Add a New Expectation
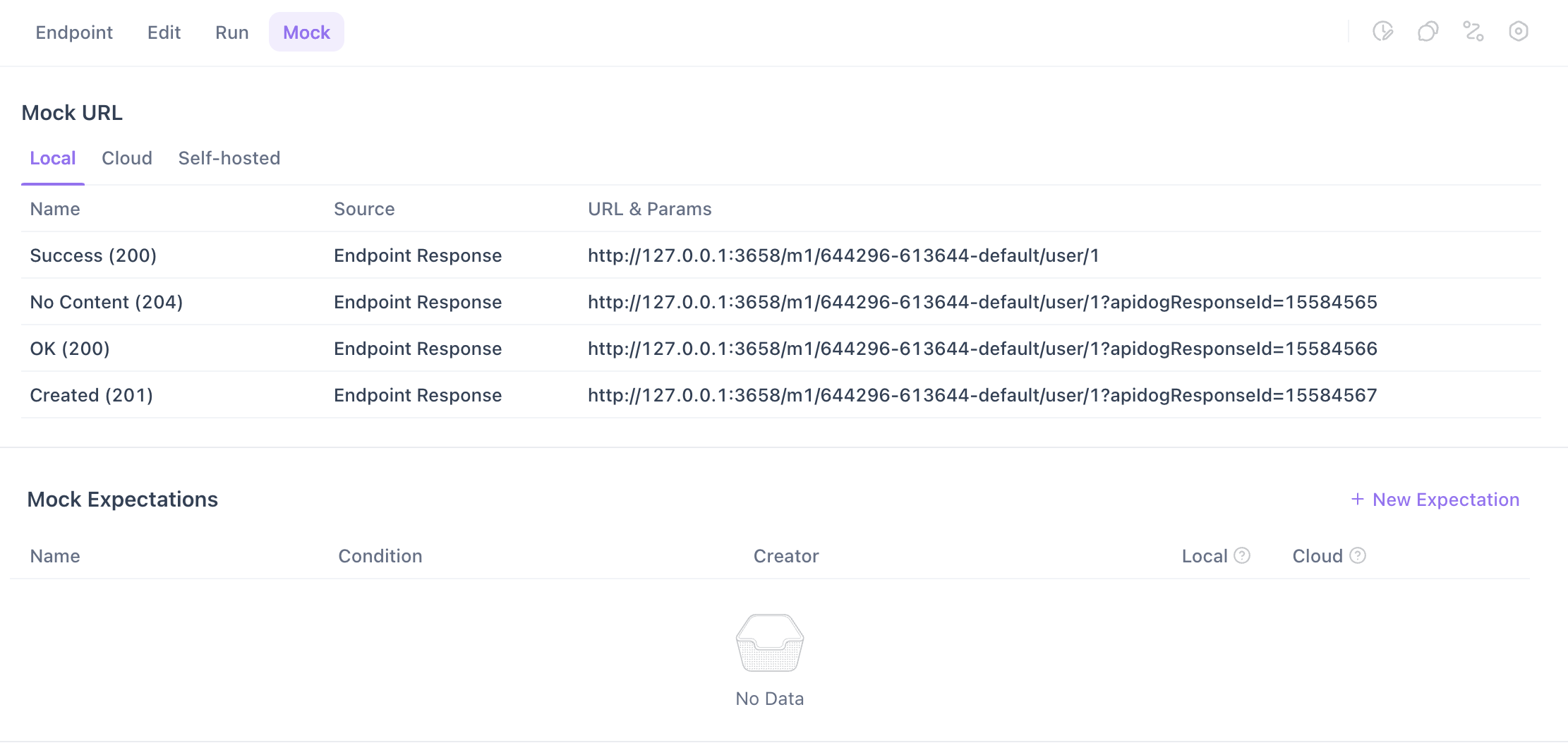1568x755 pixels. [1435, 500]
